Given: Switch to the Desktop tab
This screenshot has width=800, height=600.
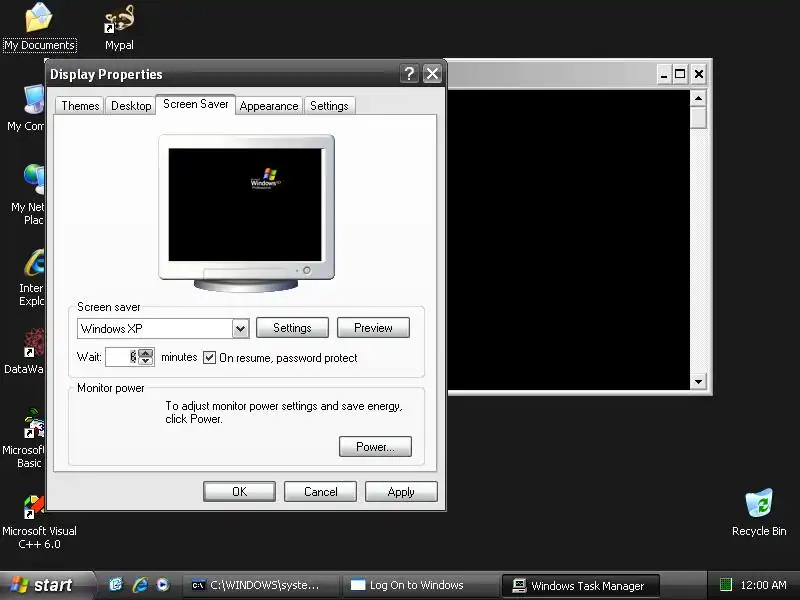Looking at the screenshot, I should click(131, 106).
